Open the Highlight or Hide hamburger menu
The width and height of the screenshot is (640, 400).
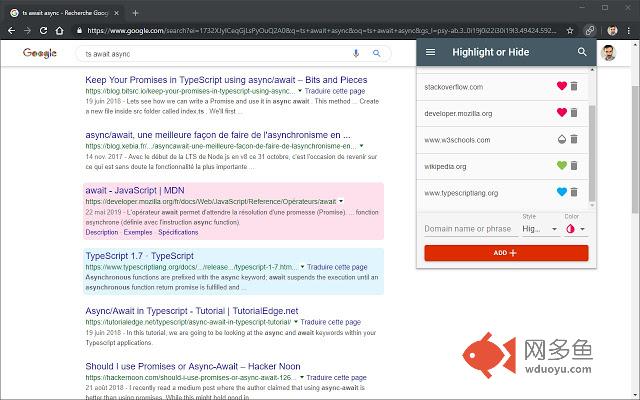pyautogui.click(x=430, y=52)
